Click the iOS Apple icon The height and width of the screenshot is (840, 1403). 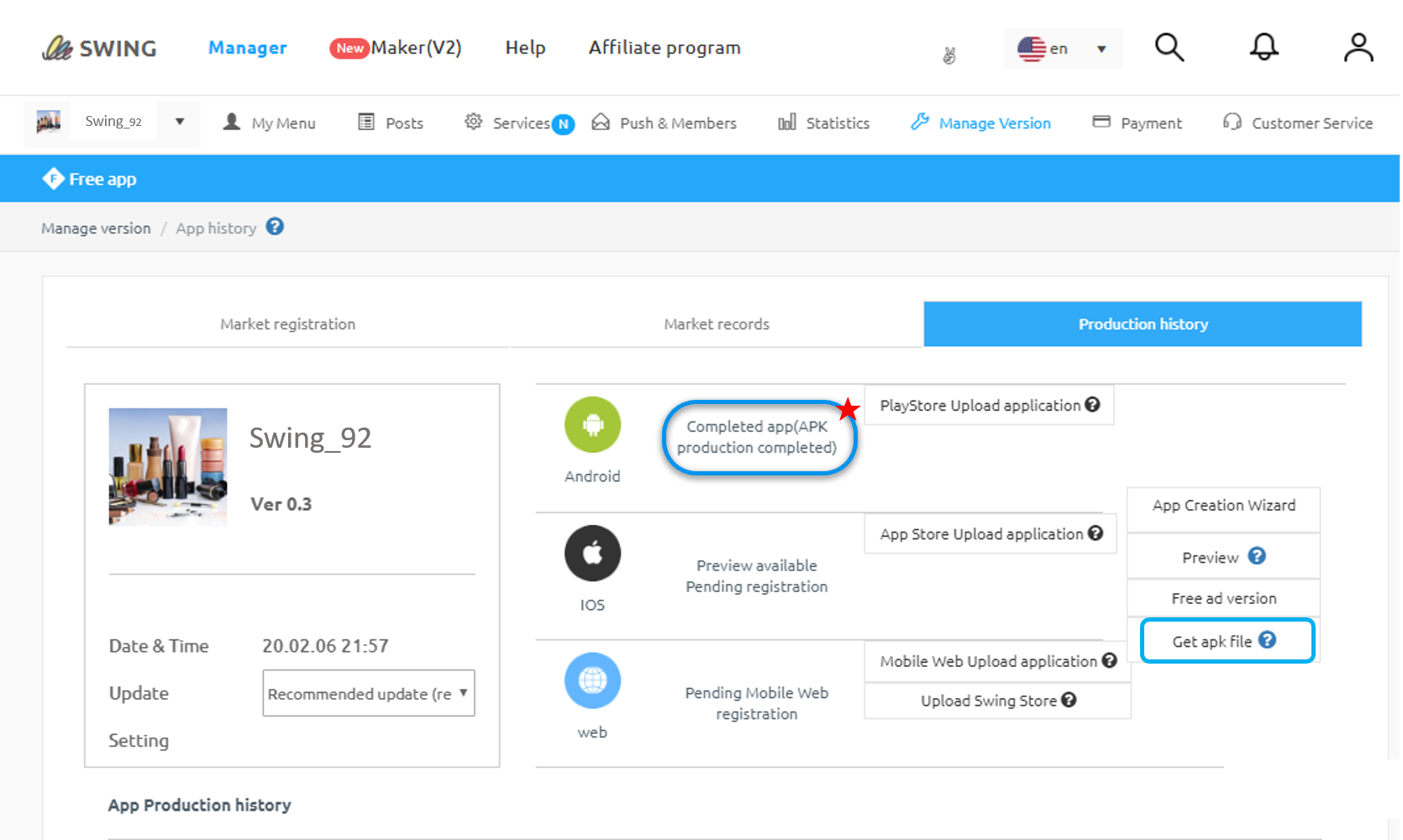pos(592,554)
